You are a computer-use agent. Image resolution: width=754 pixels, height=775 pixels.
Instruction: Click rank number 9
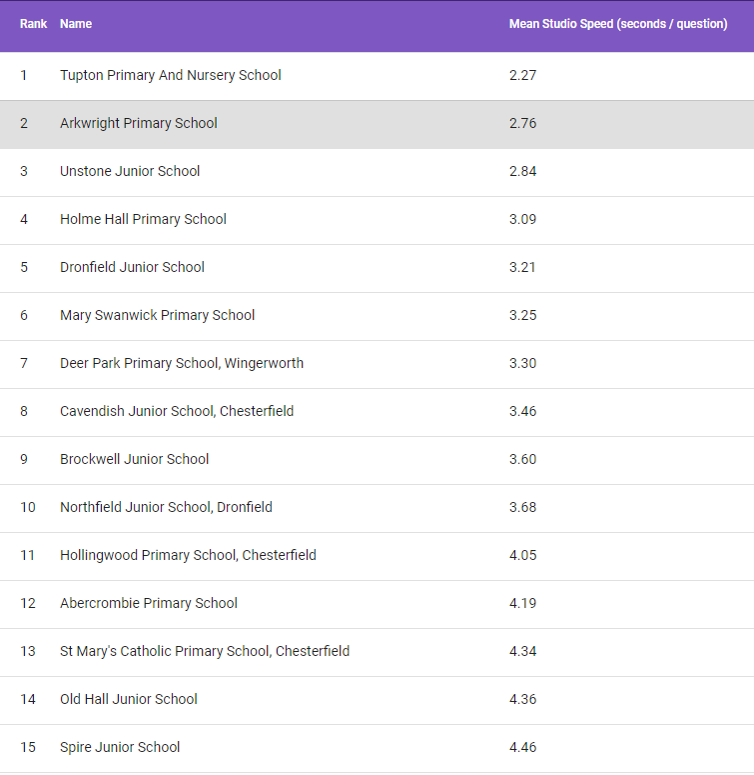point(24,459)
